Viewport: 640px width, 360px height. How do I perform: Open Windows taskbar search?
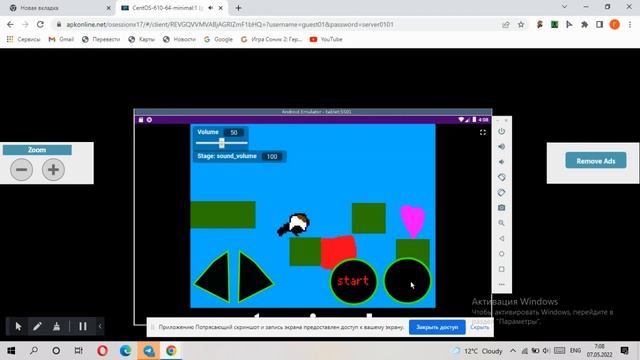coord(34,351)
